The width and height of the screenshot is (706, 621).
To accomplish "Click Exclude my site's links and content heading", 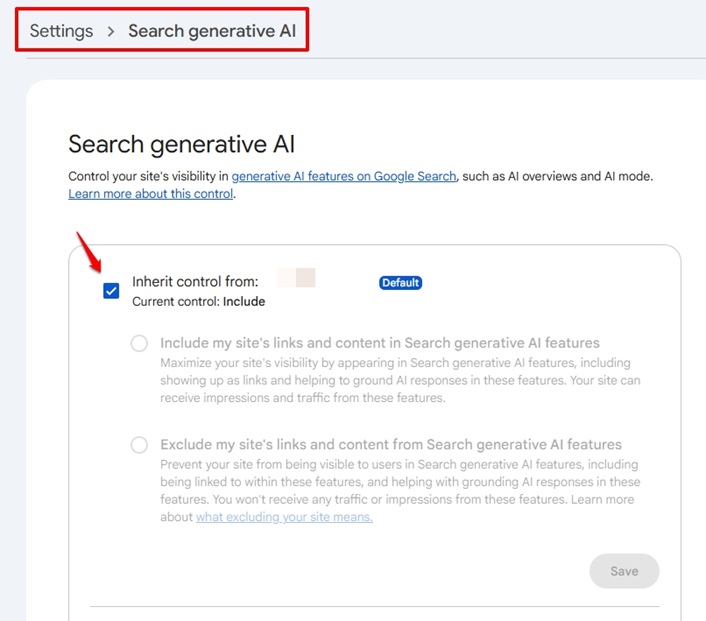I will coord(391,445).
